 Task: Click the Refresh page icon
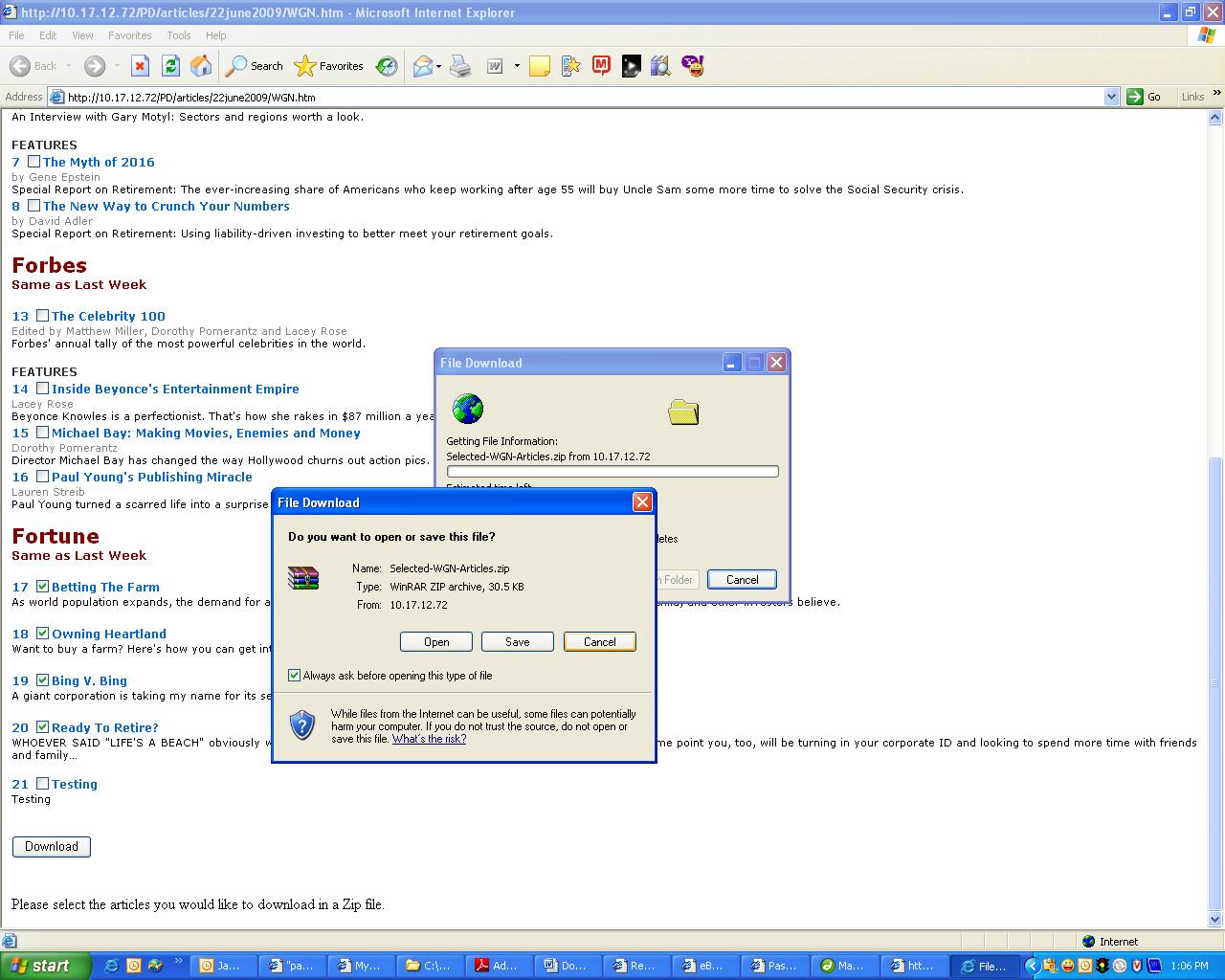(170, 66)
